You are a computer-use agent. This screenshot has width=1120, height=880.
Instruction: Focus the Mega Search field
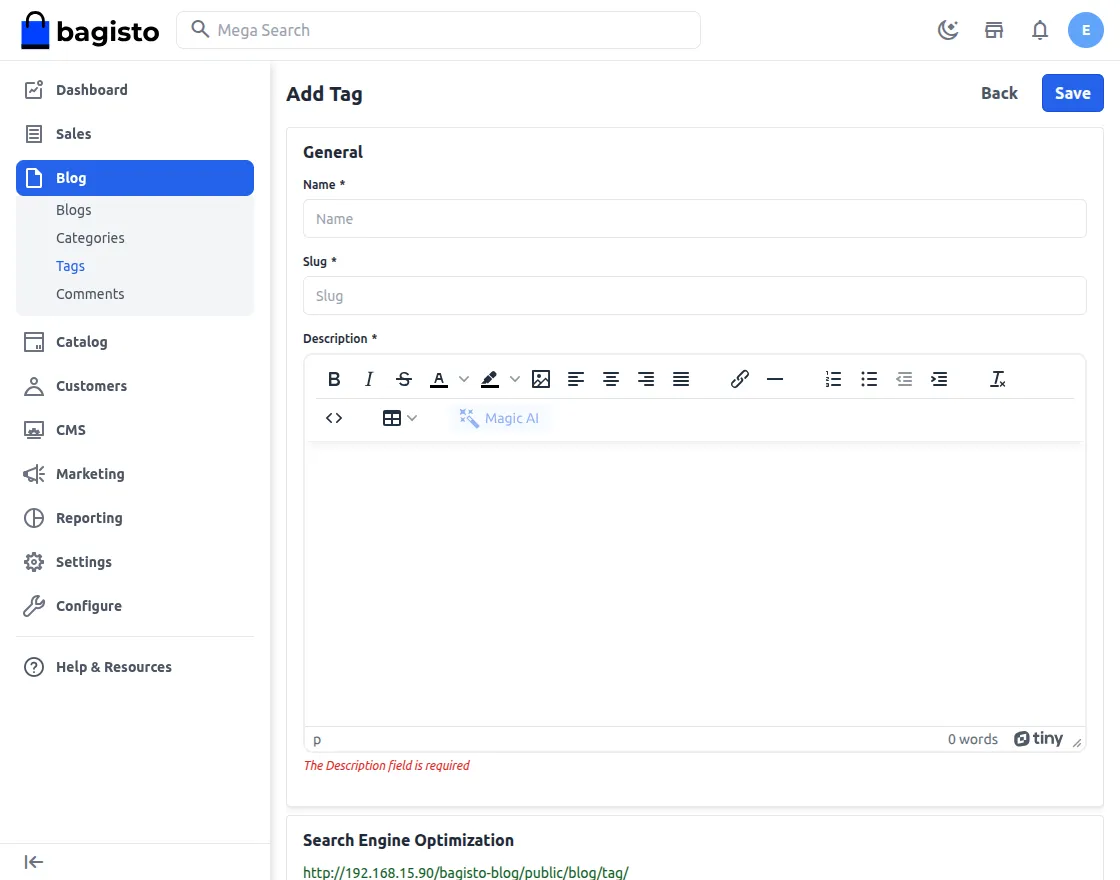[438, 30]
